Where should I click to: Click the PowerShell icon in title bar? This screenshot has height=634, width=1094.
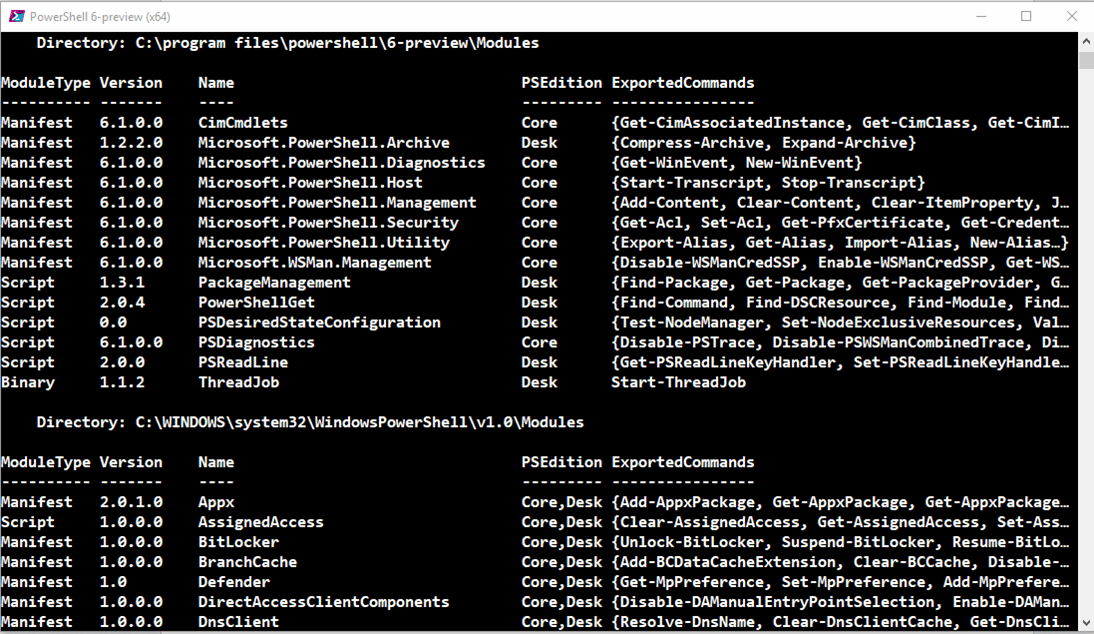[16, 16]
